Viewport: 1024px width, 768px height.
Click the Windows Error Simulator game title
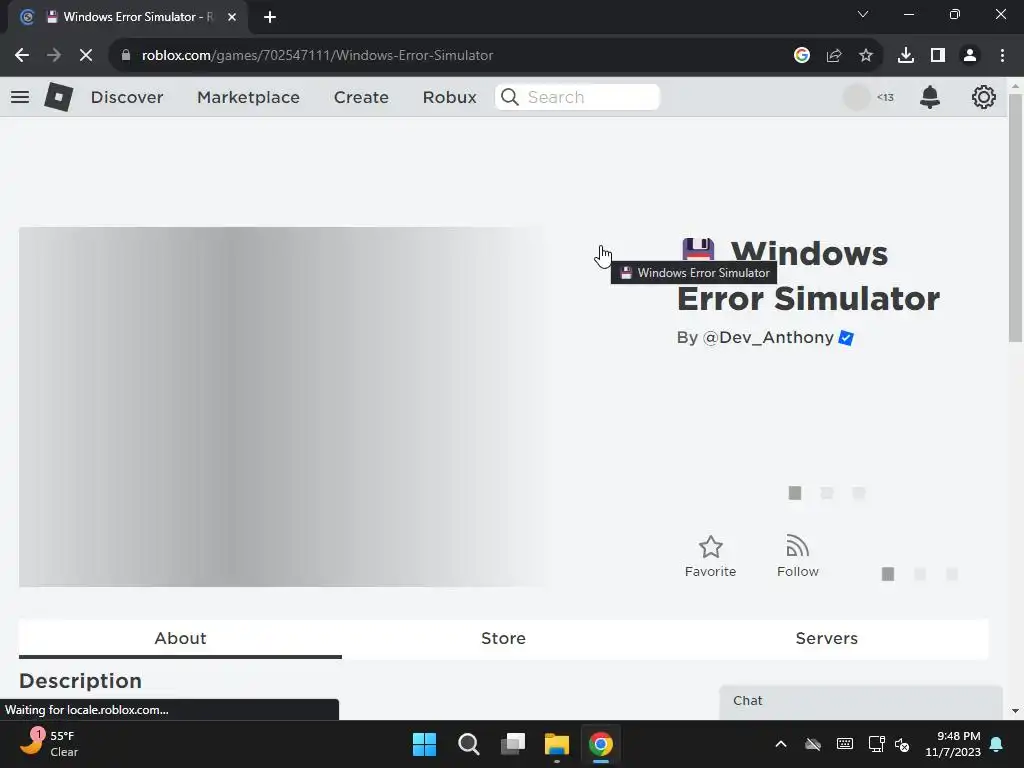click(x=808, y=276)
